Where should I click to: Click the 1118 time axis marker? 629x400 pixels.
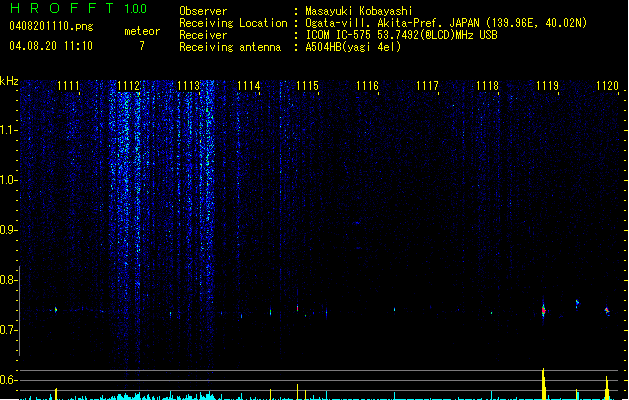tap(487, 86)
